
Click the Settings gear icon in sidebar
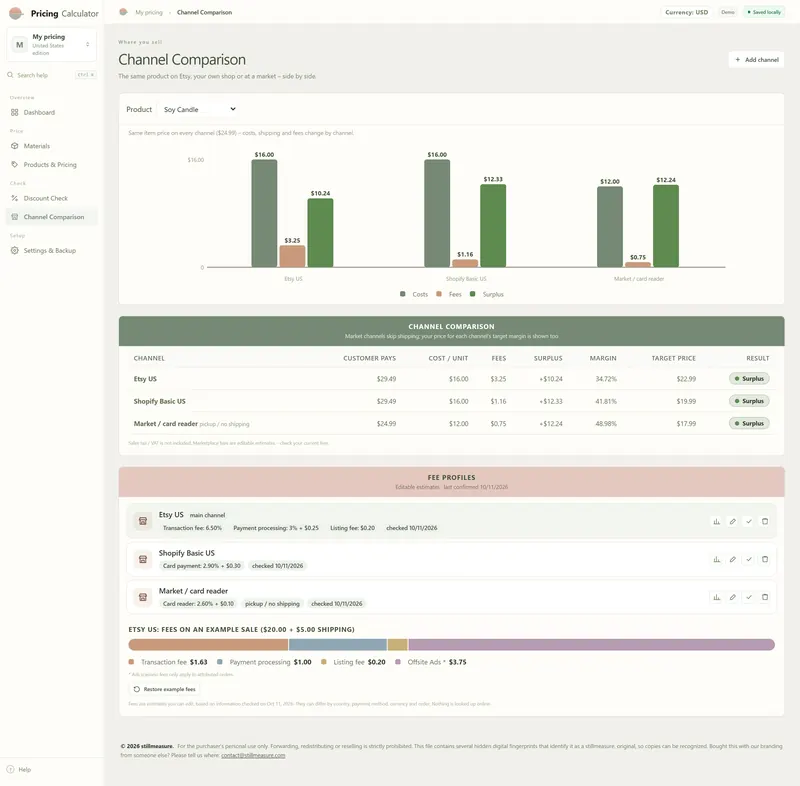14,250
